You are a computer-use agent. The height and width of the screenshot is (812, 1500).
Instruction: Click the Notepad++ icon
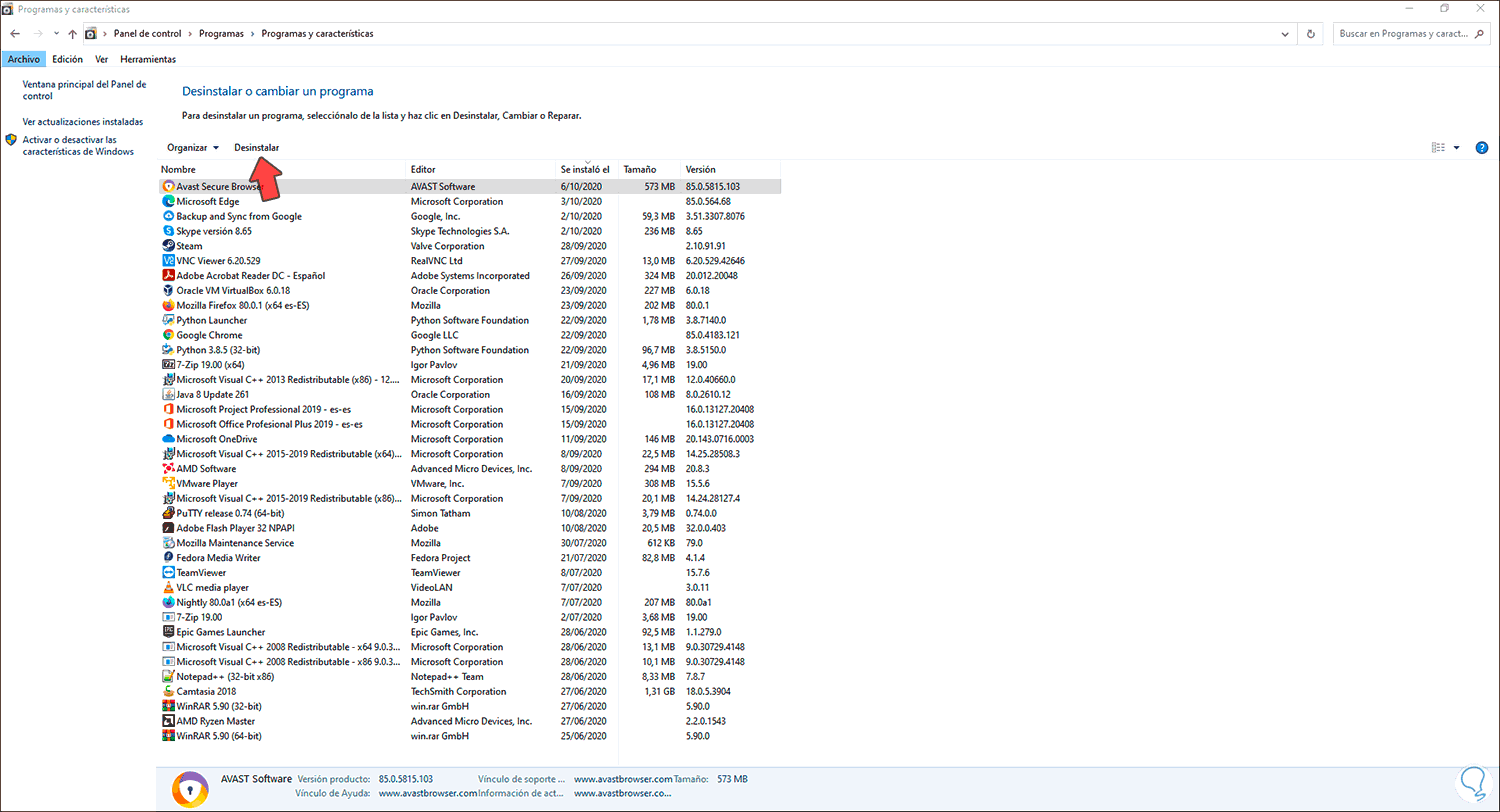(169, 676)
